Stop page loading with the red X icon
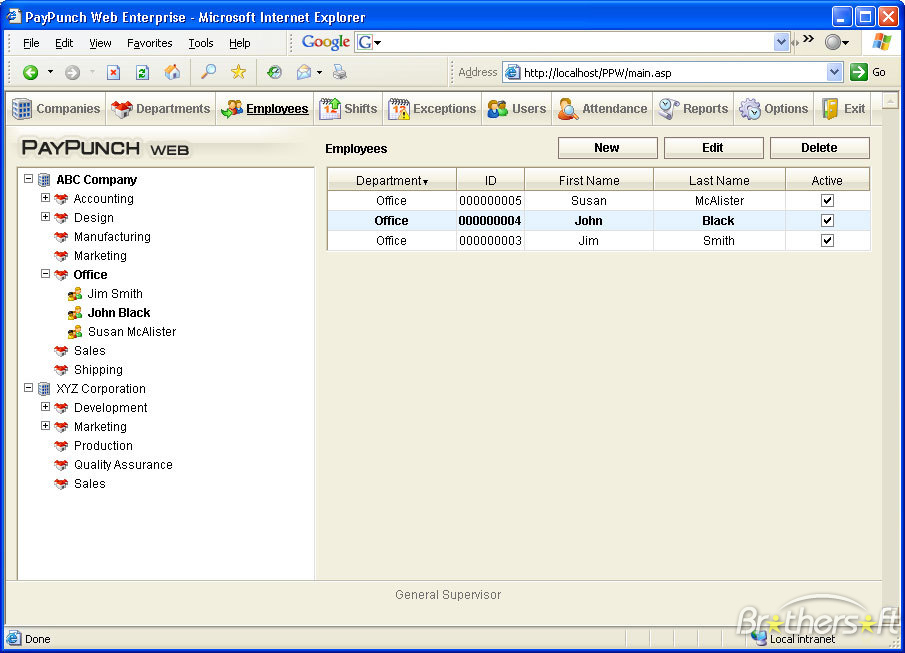The image size is (905, 653). 114,72
